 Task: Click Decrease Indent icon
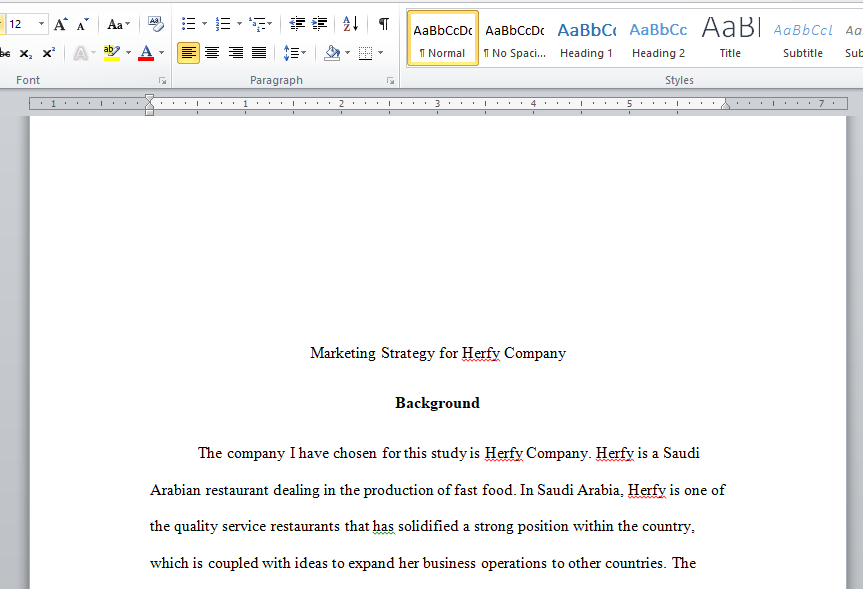[x=297, y=24]
